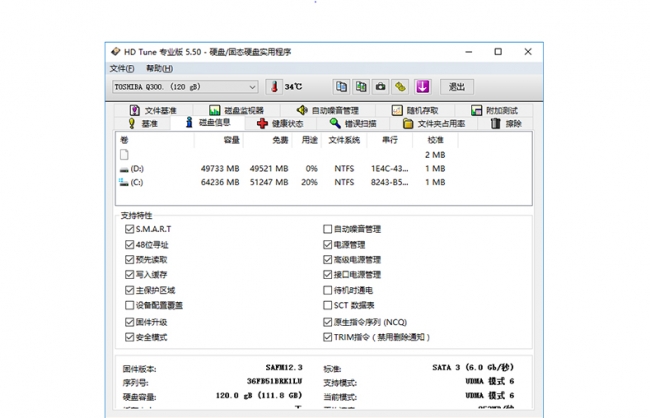Image resolution: width=650 pixels, height=418 pixels.
Task: Click the 卷 column header
Action: 155,140
